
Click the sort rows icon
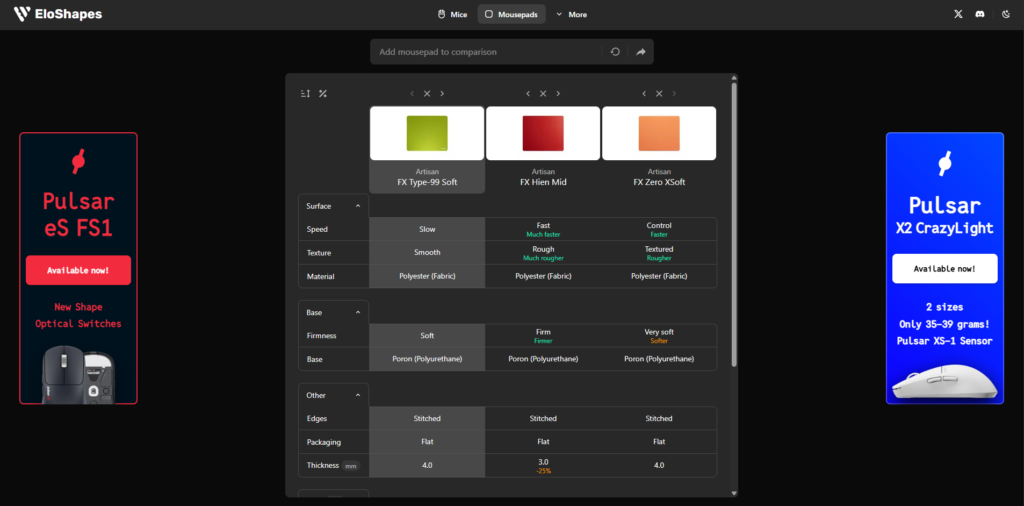(306, 94)
